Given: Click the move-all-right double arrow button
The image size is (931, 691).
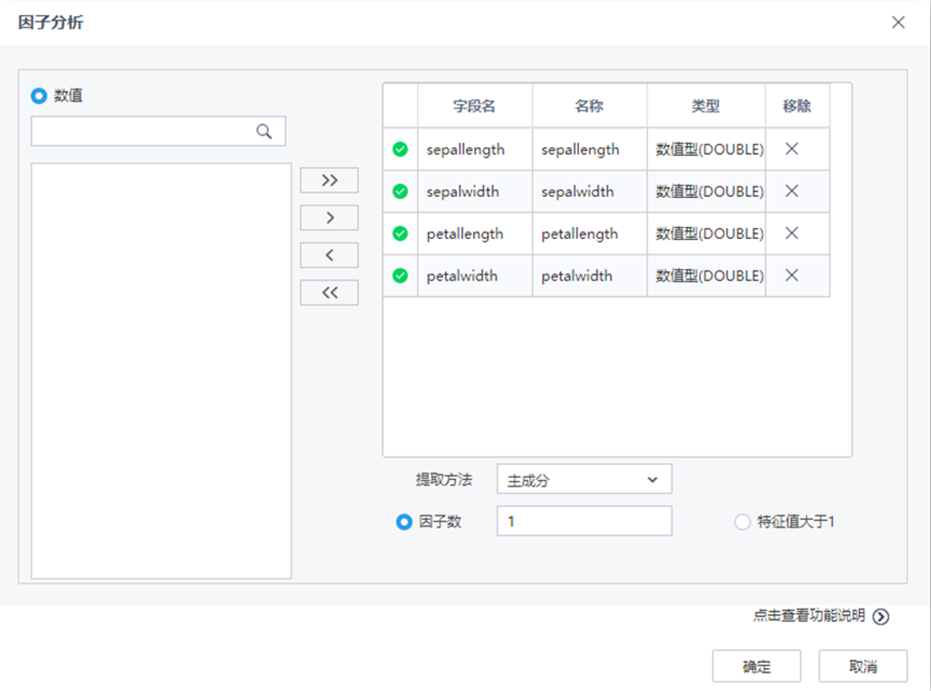Looking at the screenshot, I should (x=329, y=180).
